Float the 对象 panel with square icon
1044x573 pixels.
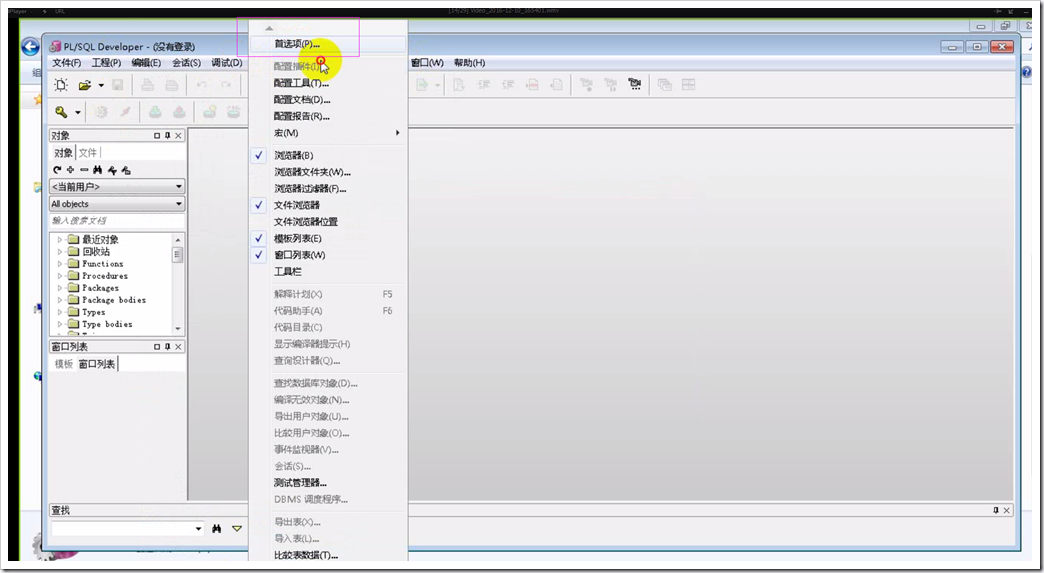[157, 136]
